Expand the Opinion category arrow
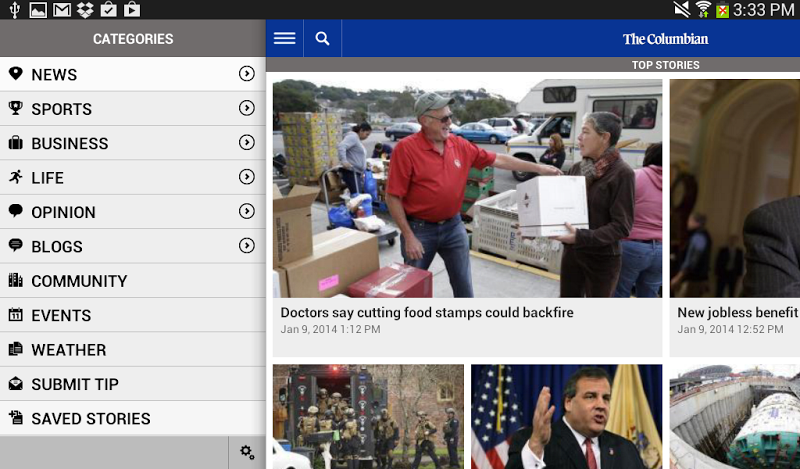The height and width of the screenshot is (469, 800). (247, 211)
